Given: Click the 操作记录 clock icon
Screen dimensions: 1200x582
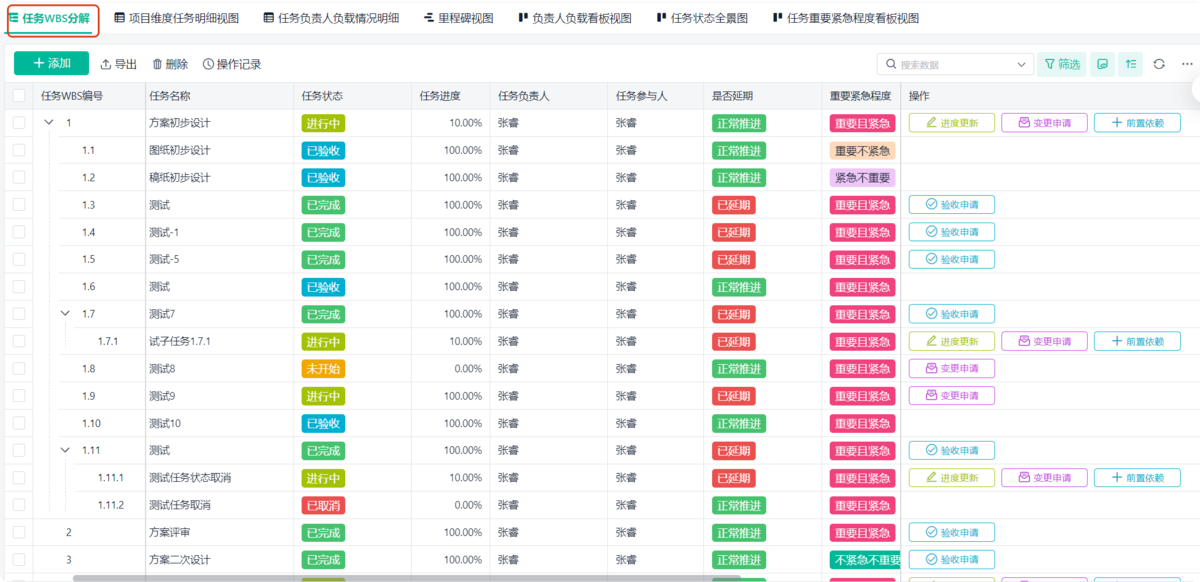Looking at the screenshot, I should click(208, 64).
